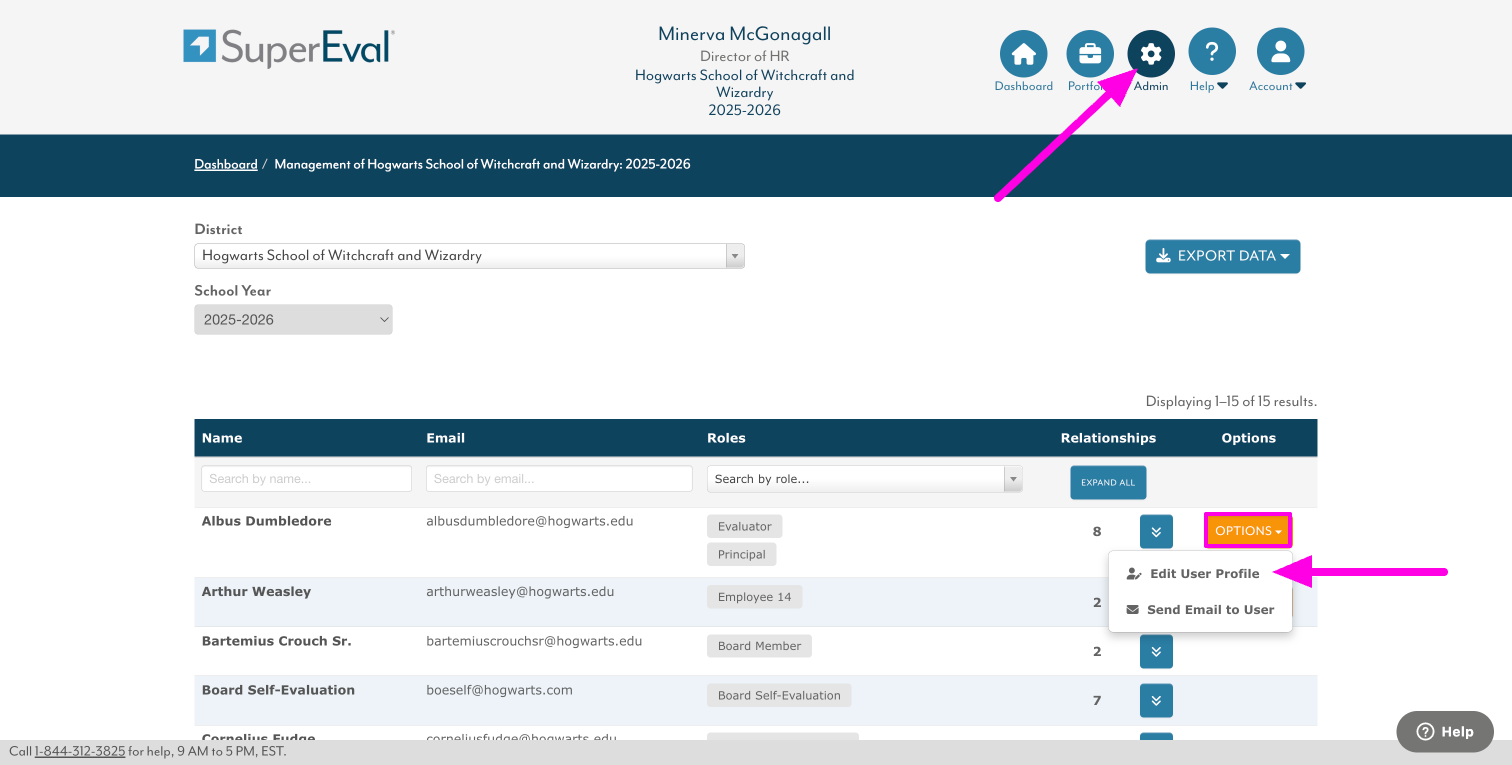This screenshot has width=1512, height=765.
Task: Click the Minerva McGonagall header name
Action: [745, 34]
